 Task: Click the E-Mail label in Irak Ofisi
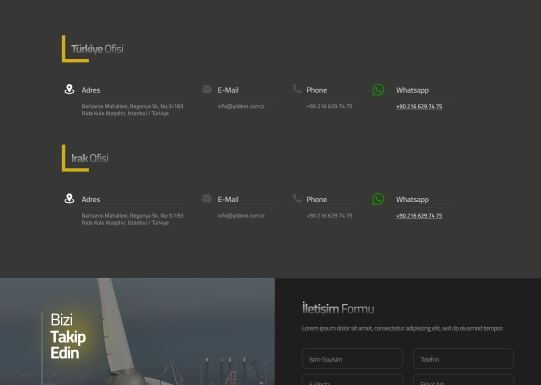(x=228, y=200)
